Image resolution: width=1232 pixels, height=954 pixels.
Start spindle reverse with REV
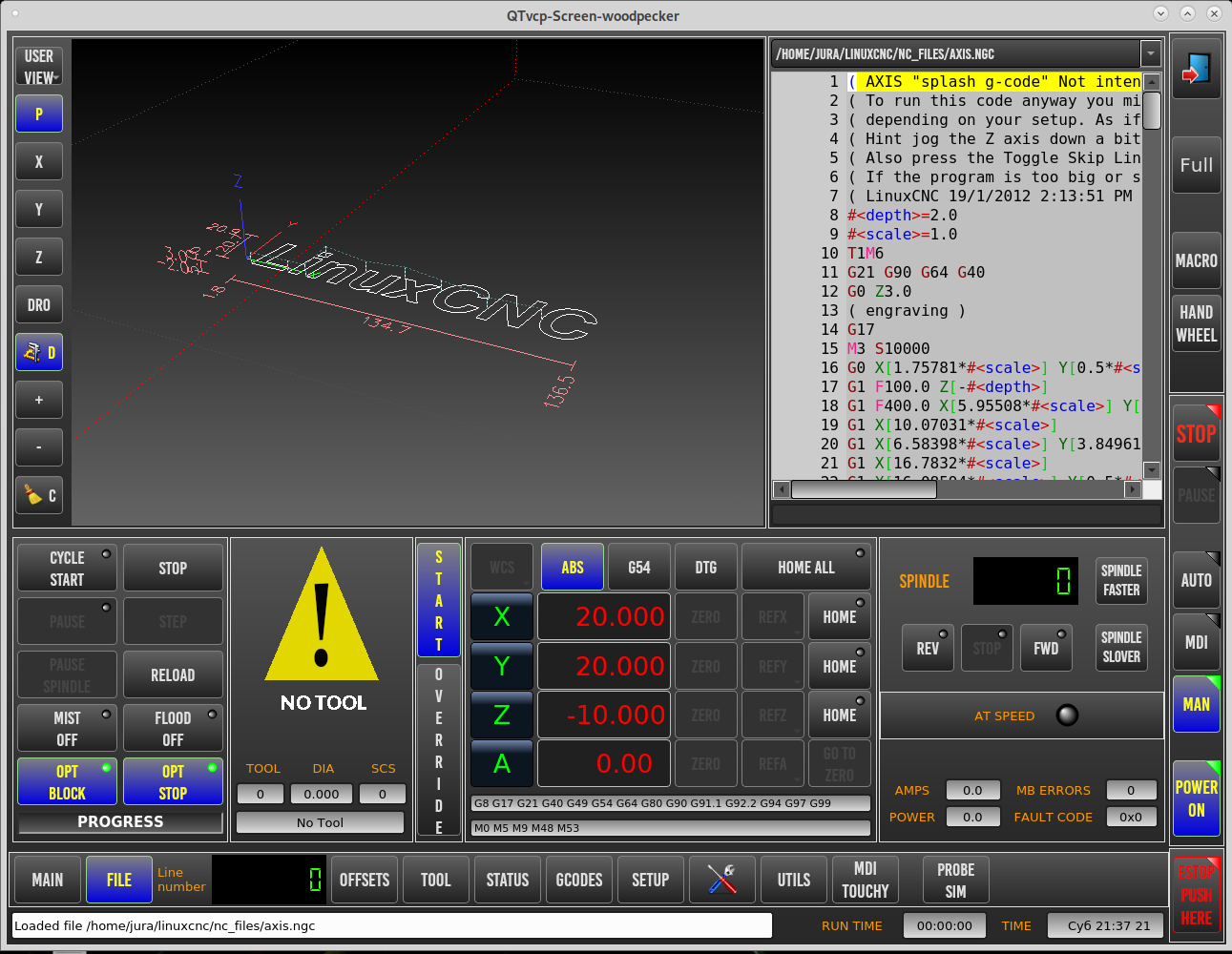click(x=928, y=648)
